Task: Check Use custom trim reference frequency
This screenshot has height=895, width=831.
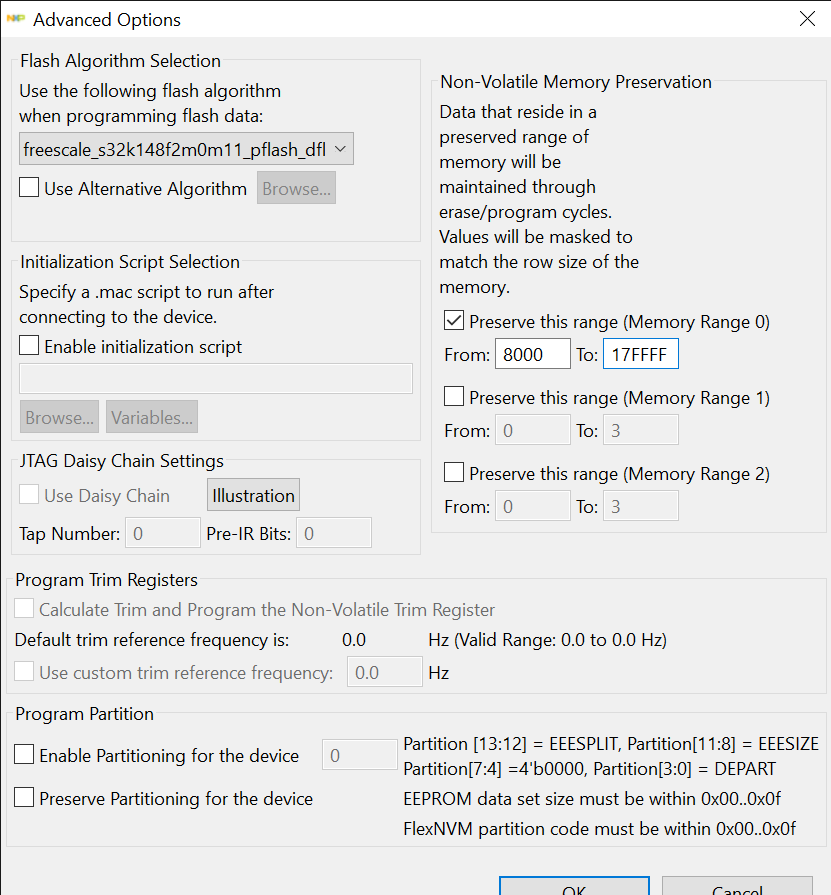Action: pyautogui.click(x=24, y=672)
